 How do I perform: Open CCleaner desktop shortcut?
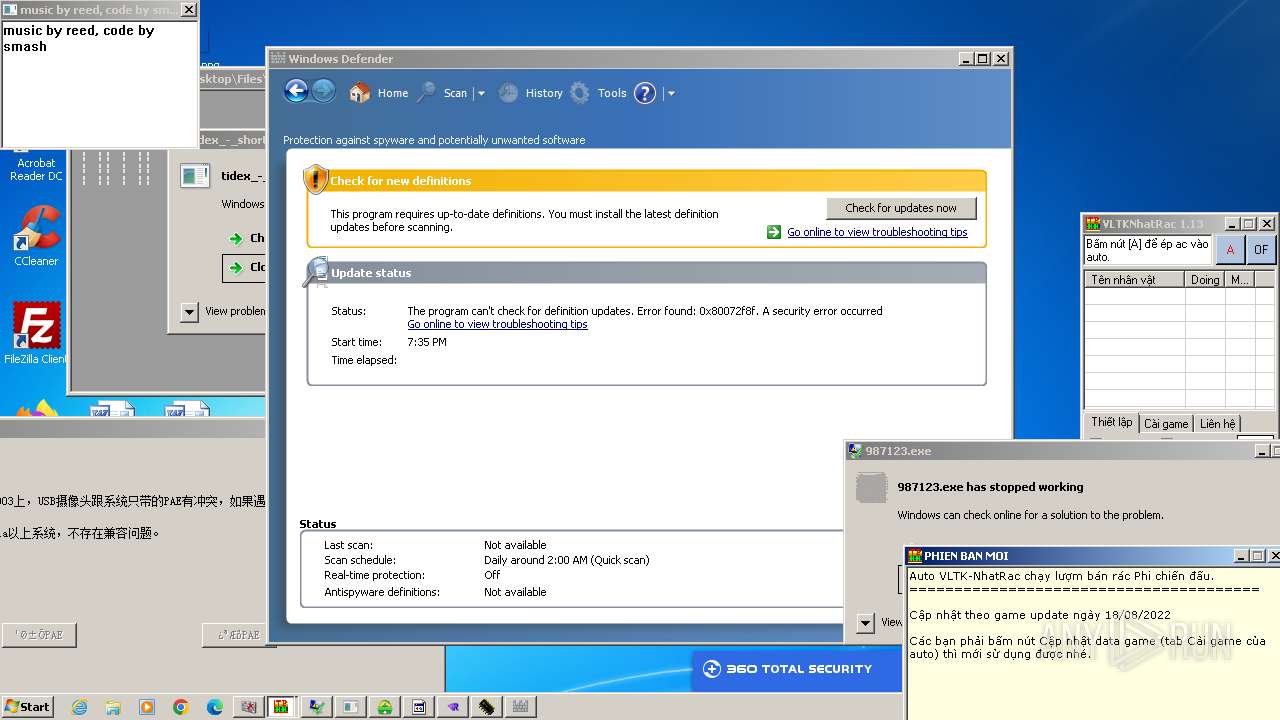pos(36,236)
